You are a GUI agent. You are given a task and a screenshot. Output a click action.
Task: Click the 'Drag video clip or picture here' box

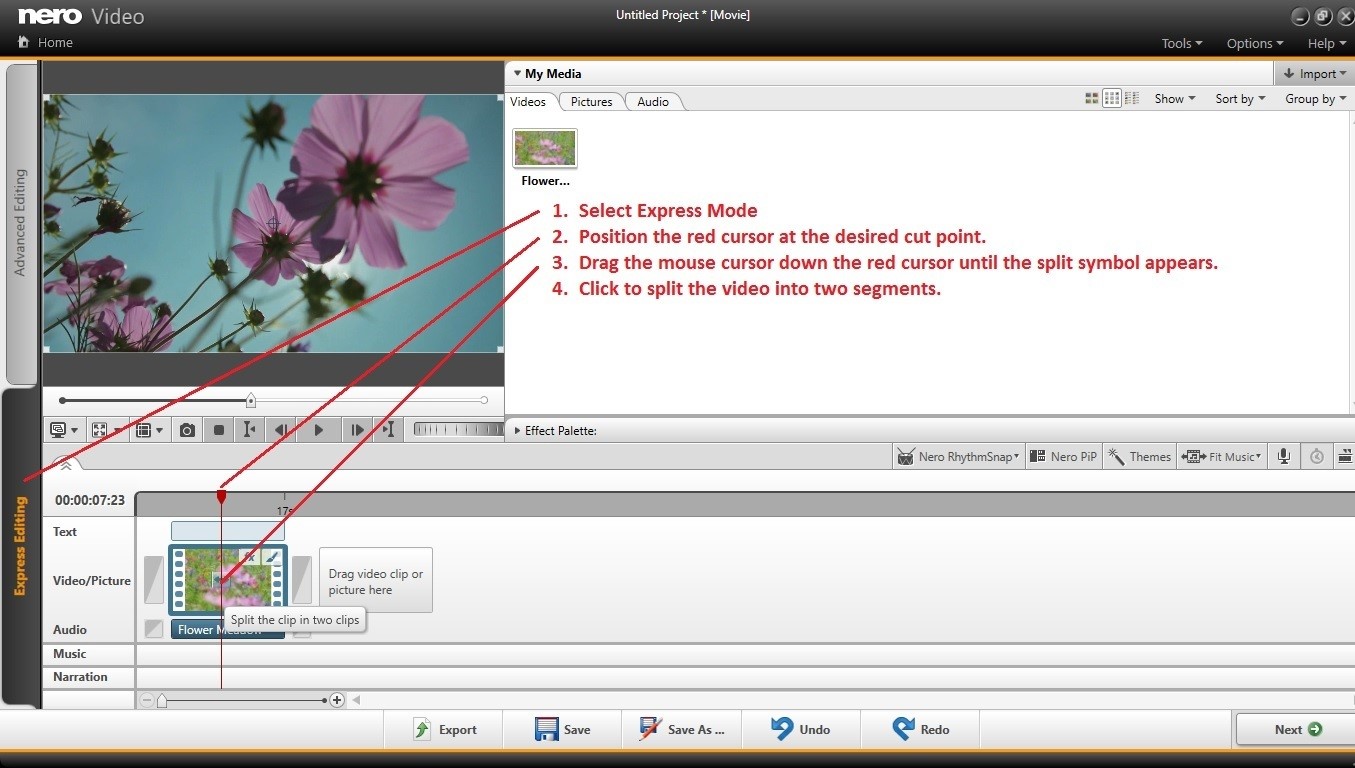point(376,580)
